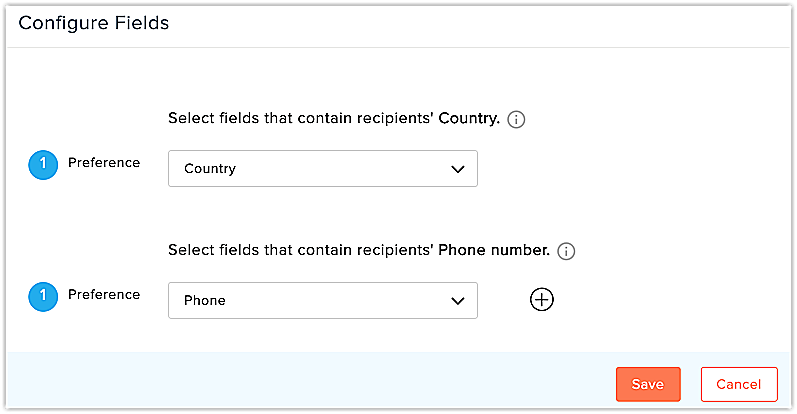
Task: Cancel the Configure Fields dialog
Action: (x=739, y=384)
